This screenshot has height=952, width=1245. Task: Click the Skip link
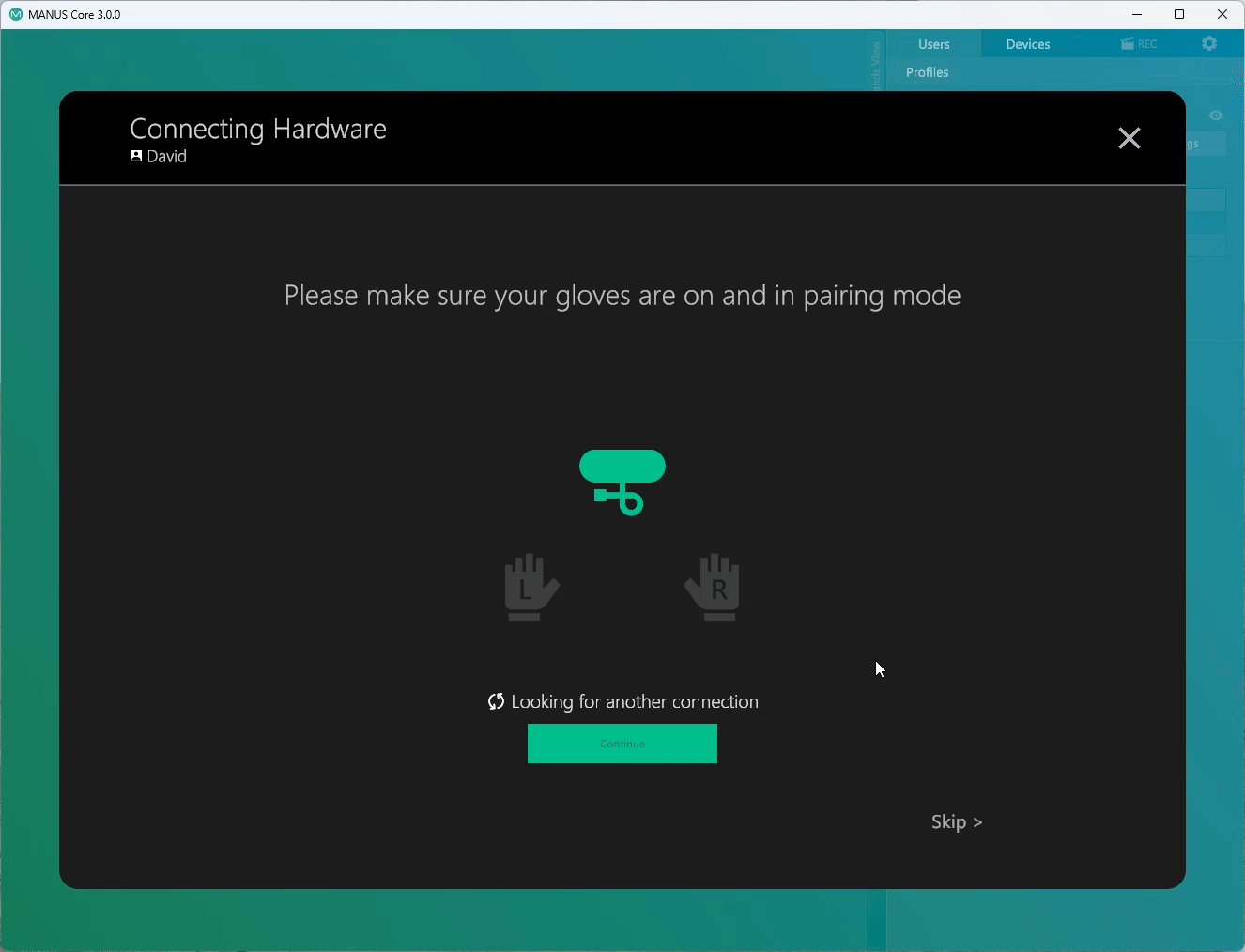[956, 822]
